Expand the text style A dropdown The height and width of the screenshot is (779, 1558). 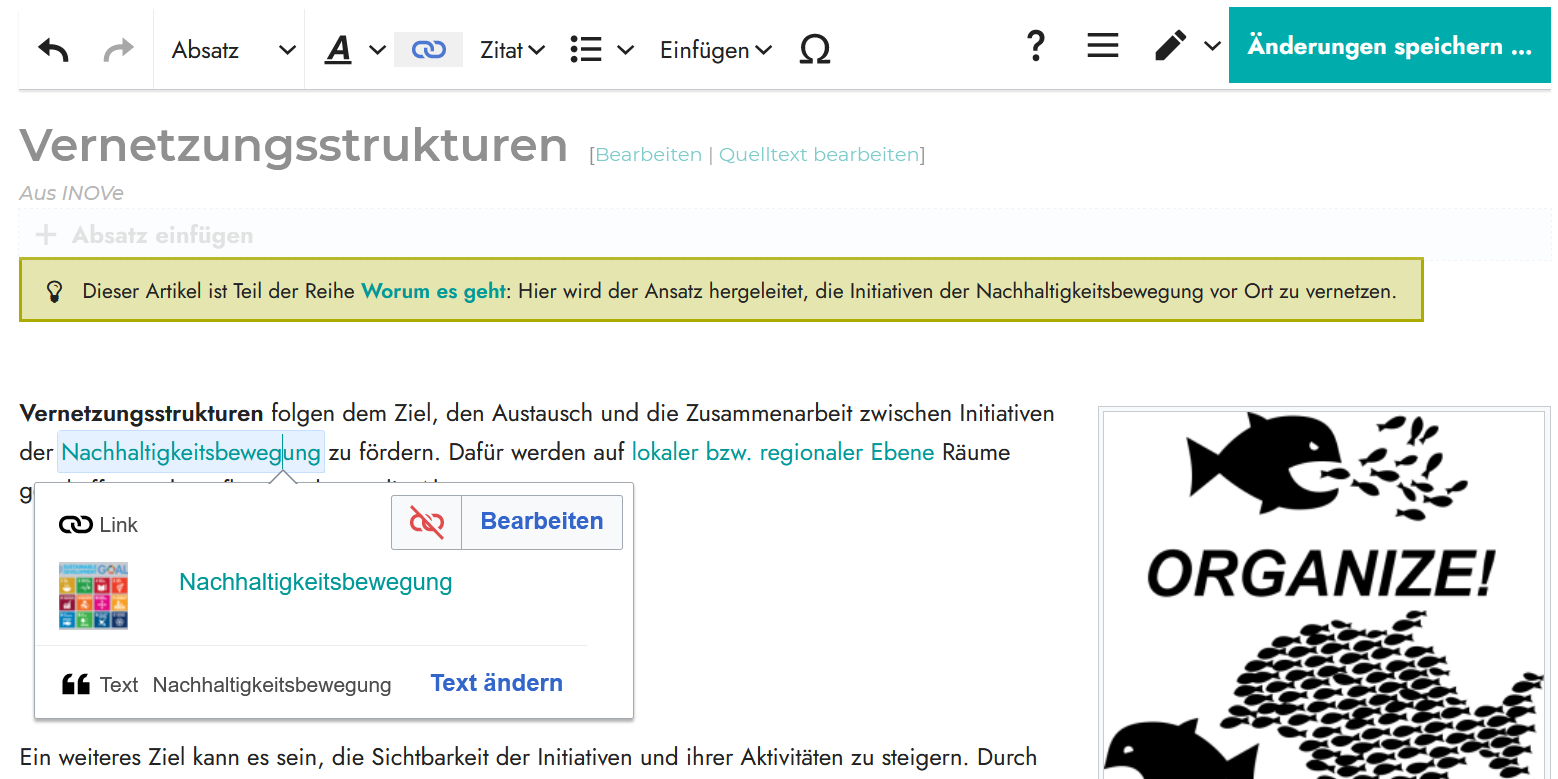(354, 50)
